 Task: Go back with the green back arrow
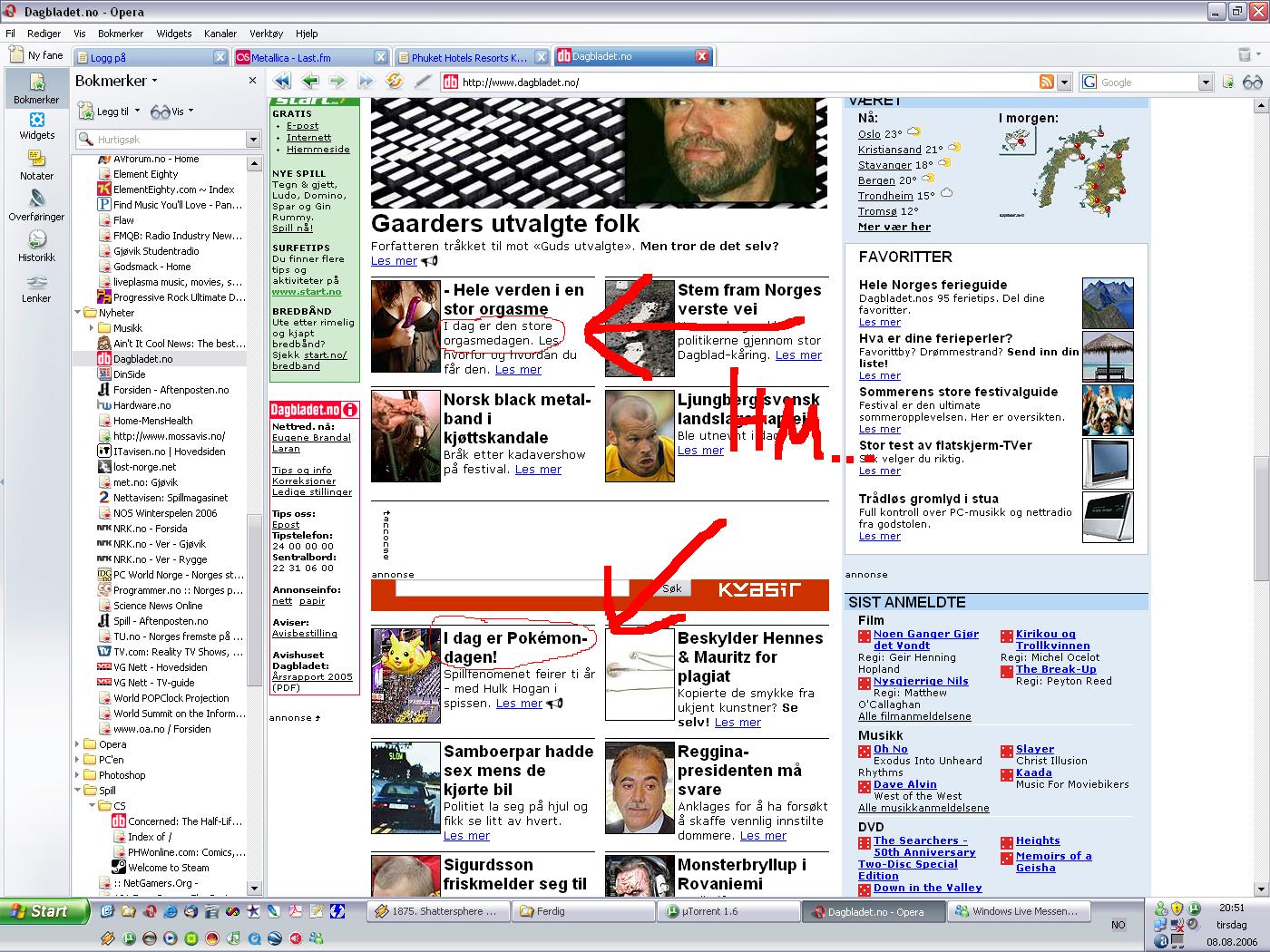310,82
